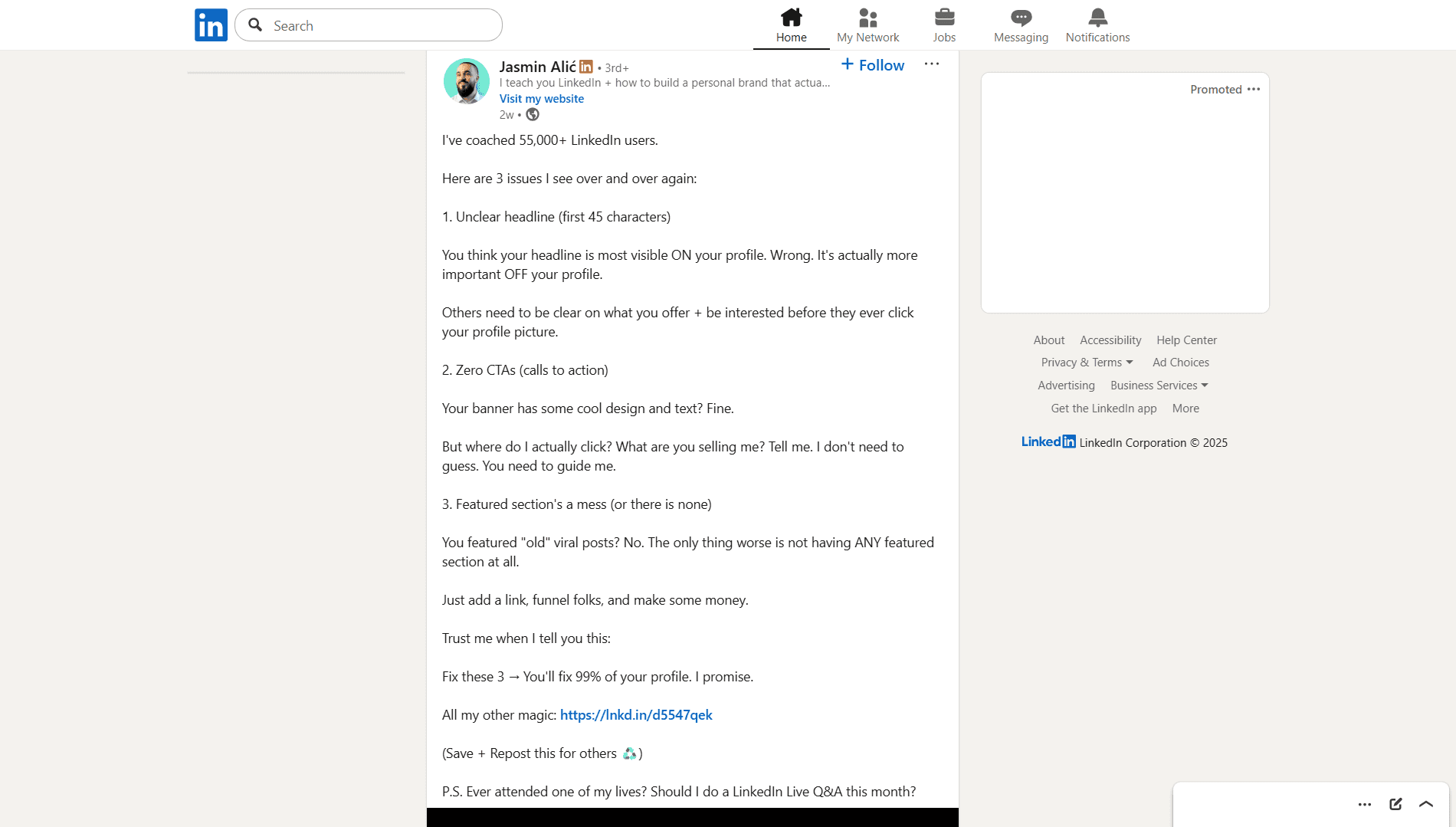Expand the messaging panel with the chevron

(1426, 804)
